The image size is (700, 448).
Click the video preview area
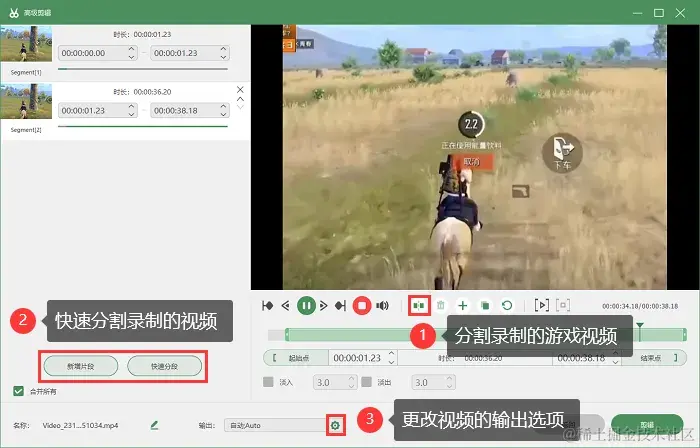click(475, 157)
